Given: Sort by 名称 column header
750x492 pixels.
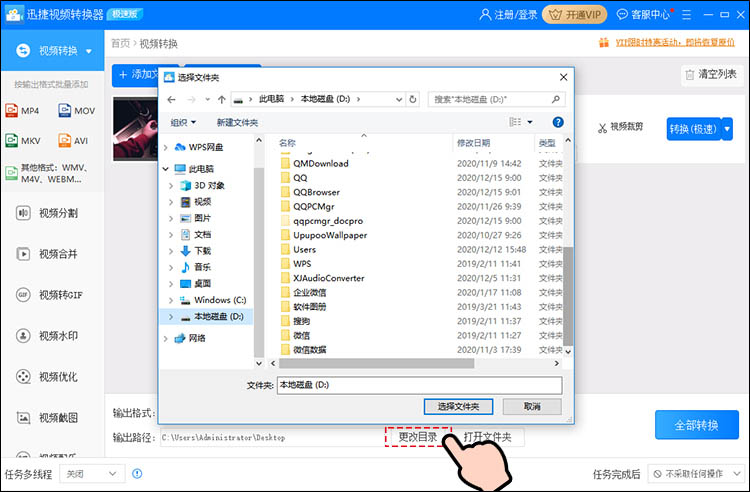Looking at the screenshot, I should coord(287,143).
